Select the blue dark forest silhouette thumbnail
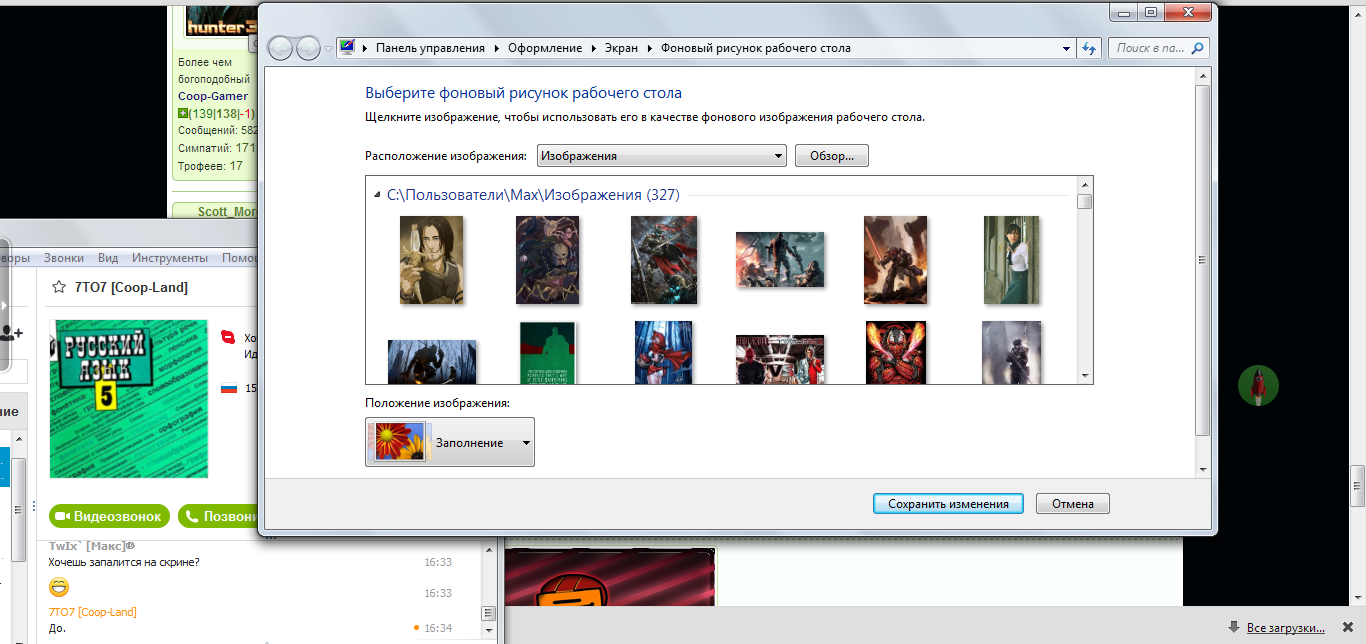1366x644 pixels. tap(431, 361)
